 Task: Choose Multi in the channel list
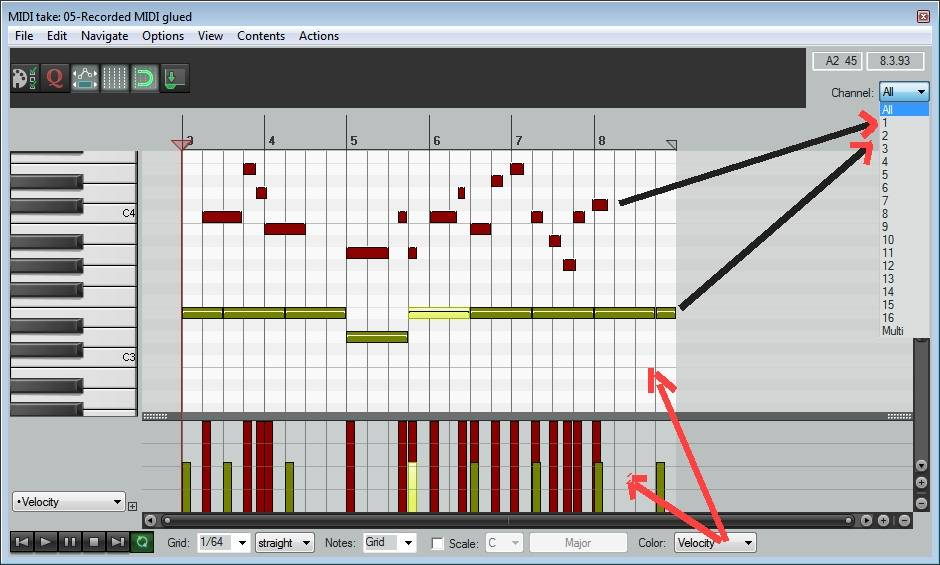(x=904, y=331)
